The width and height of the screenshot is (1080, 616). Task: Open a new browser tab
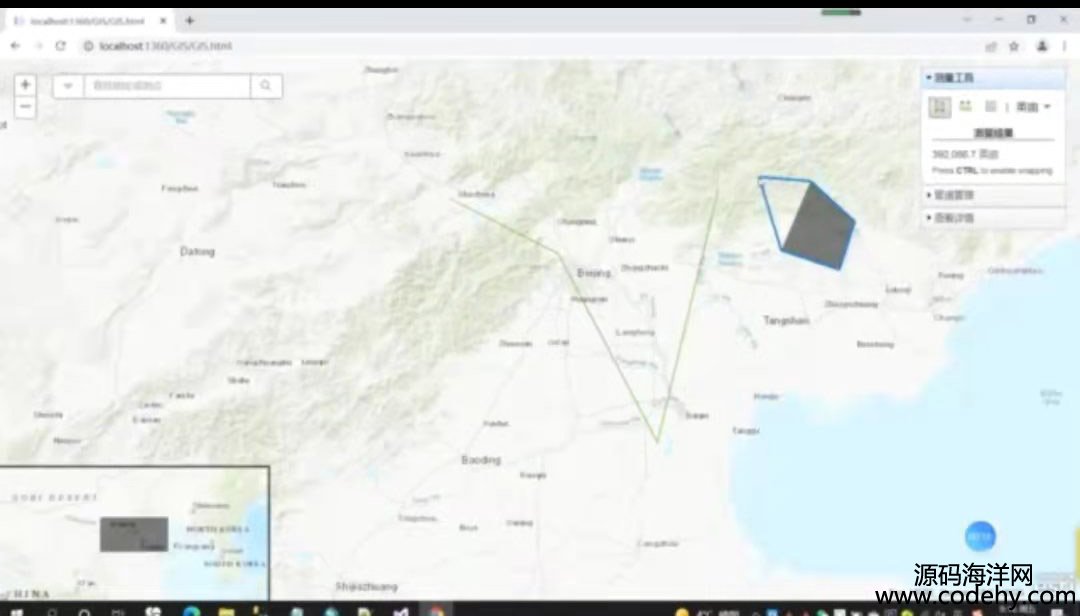(x=189, y=21)
